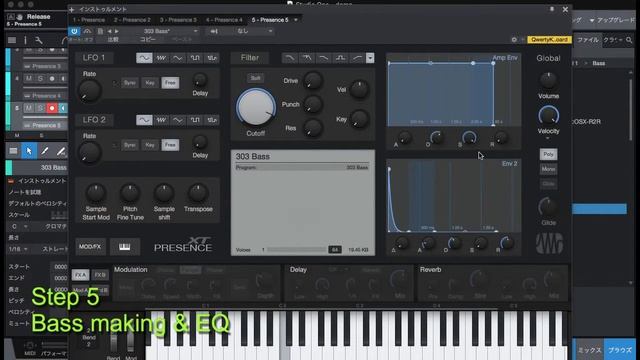Show the on-screen keyboard with piano icon
640x360 pixels.
[124, 247]
